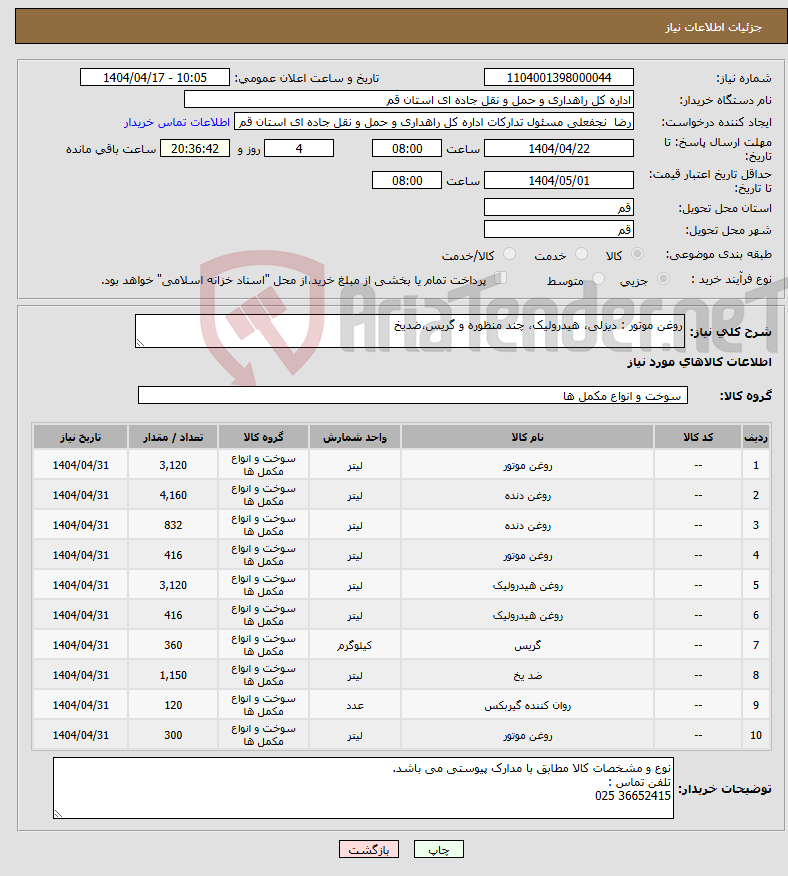Click row 8 item name ضد یخ

point(528,675)
